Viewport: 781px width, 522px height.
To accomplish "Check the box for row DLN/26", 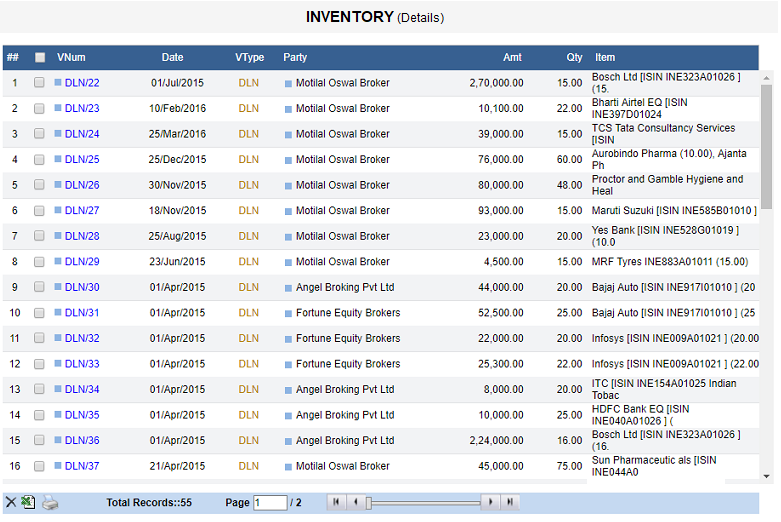I will 39,184.
